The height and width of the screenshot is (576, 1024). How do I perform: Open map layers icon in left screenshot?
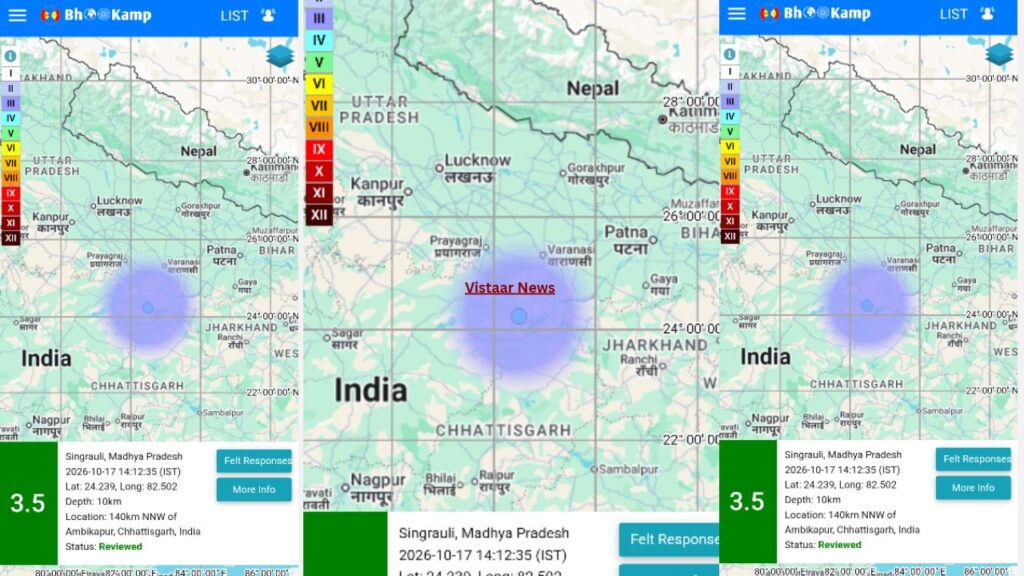tap(280, 56)
